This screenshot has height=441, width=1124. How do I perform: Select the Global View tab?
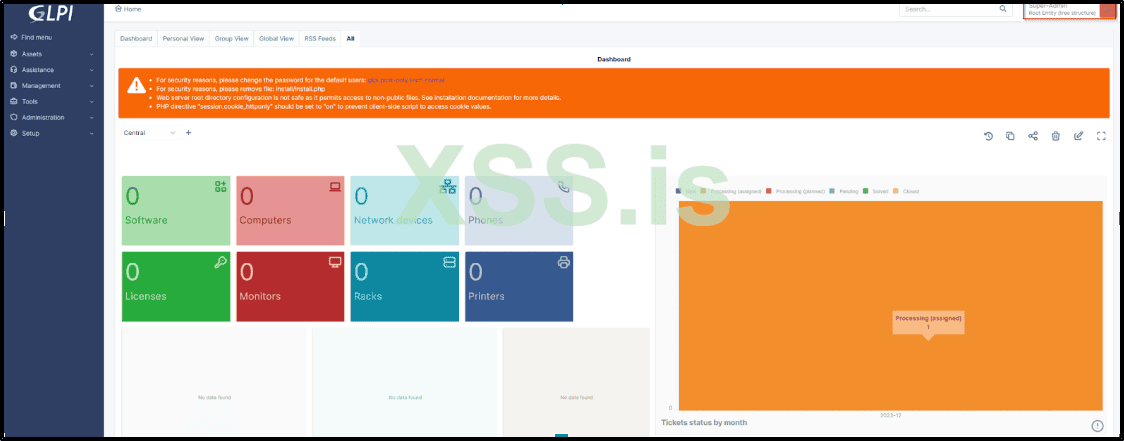(277, 39)
